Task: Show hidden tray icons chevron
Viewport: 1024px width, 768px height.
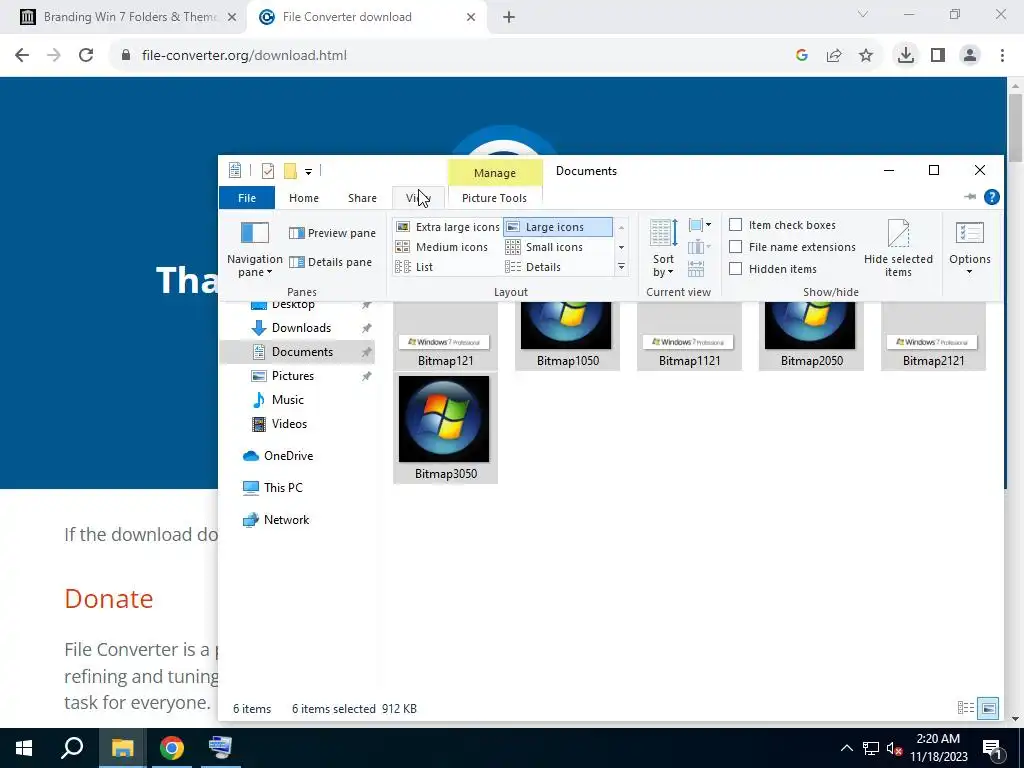Action: click(846, 748)
